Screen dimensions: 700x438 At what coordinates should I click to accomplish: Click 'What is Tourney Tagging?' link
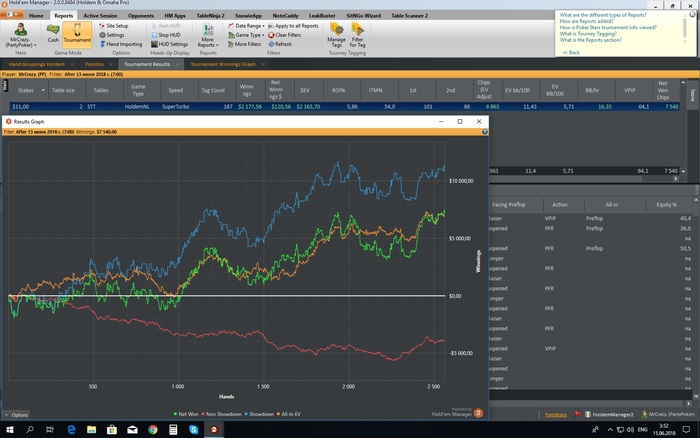tap(588, 33)
